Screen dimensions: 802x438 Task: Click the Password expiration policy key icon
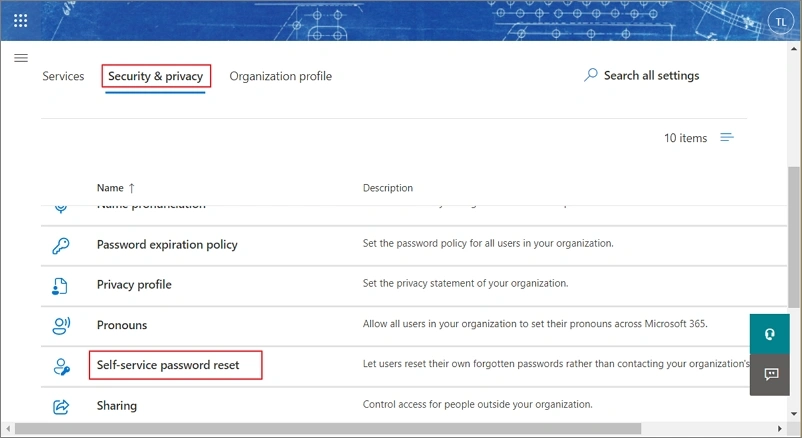click(x=61, y=246)
